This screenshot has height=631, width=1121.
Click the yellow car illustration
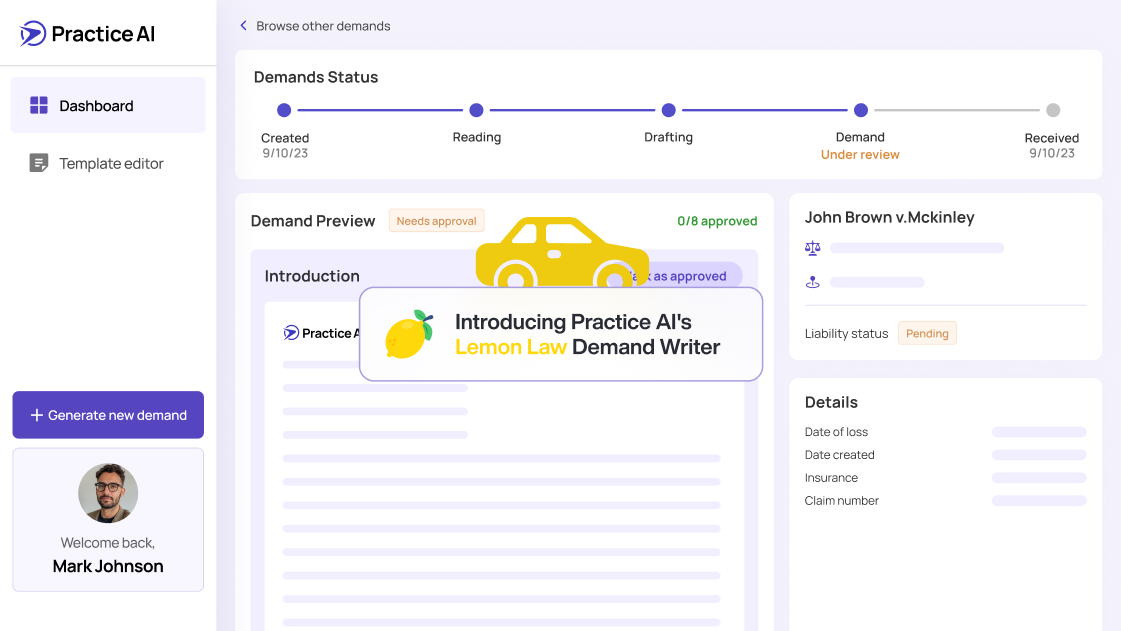562,252
